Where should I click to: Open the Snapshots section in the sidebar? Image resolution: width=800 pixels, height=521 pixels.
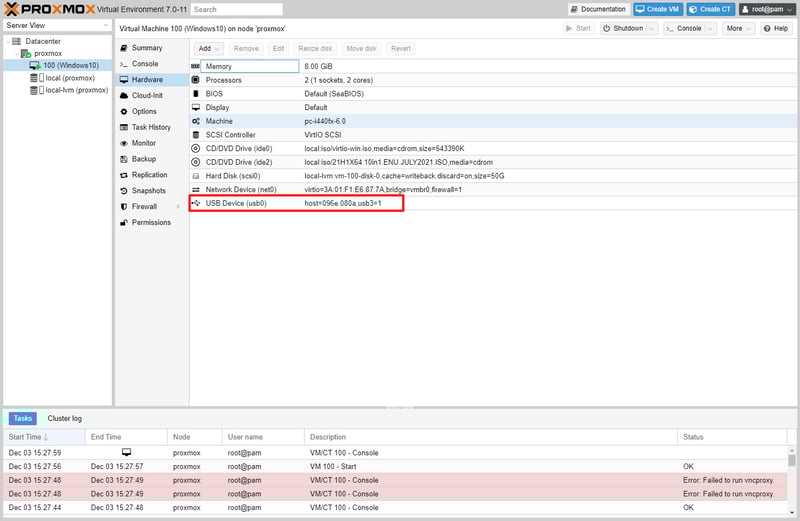148,190
